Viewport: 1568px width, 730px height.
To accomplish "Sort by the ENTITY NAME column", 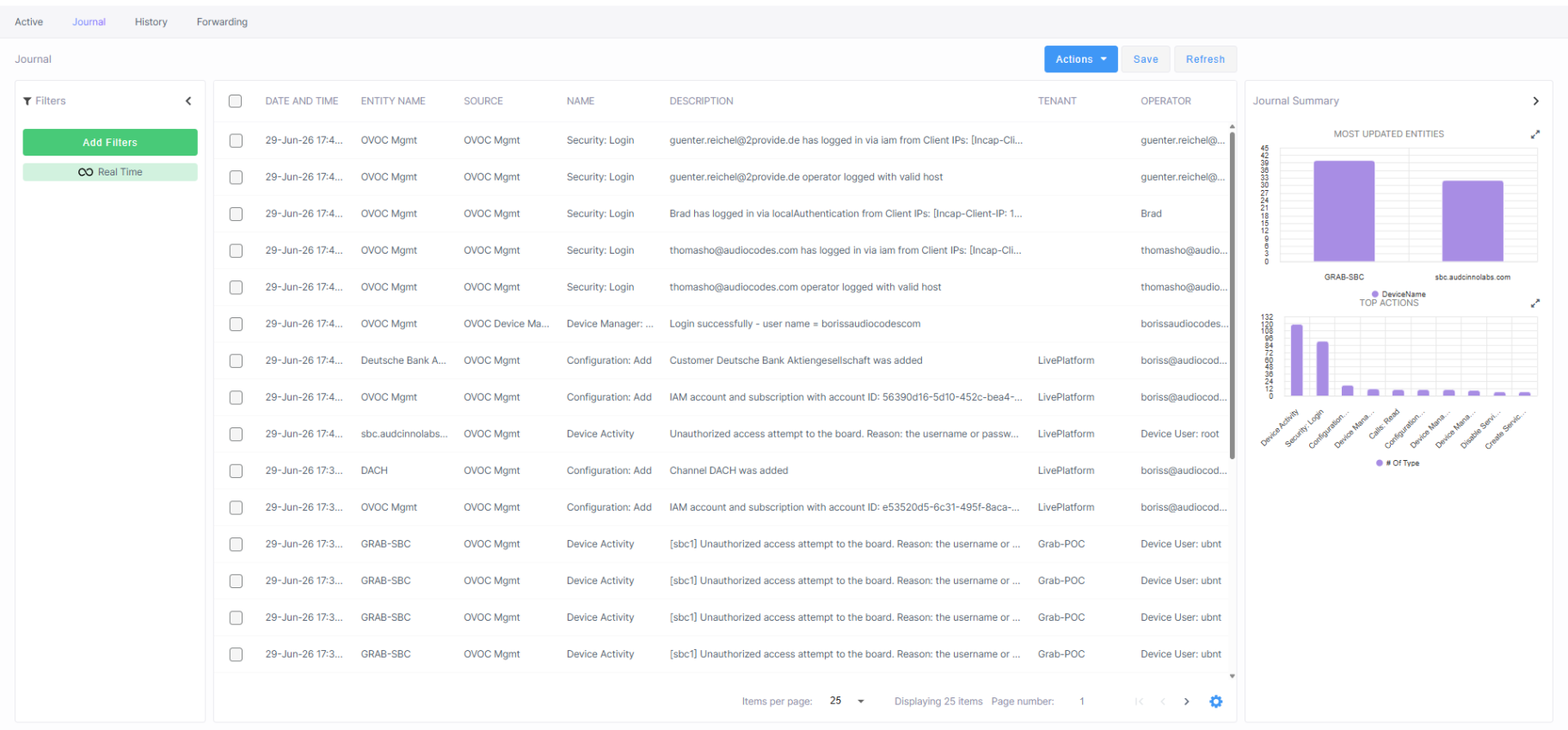I will pos(393,101).
